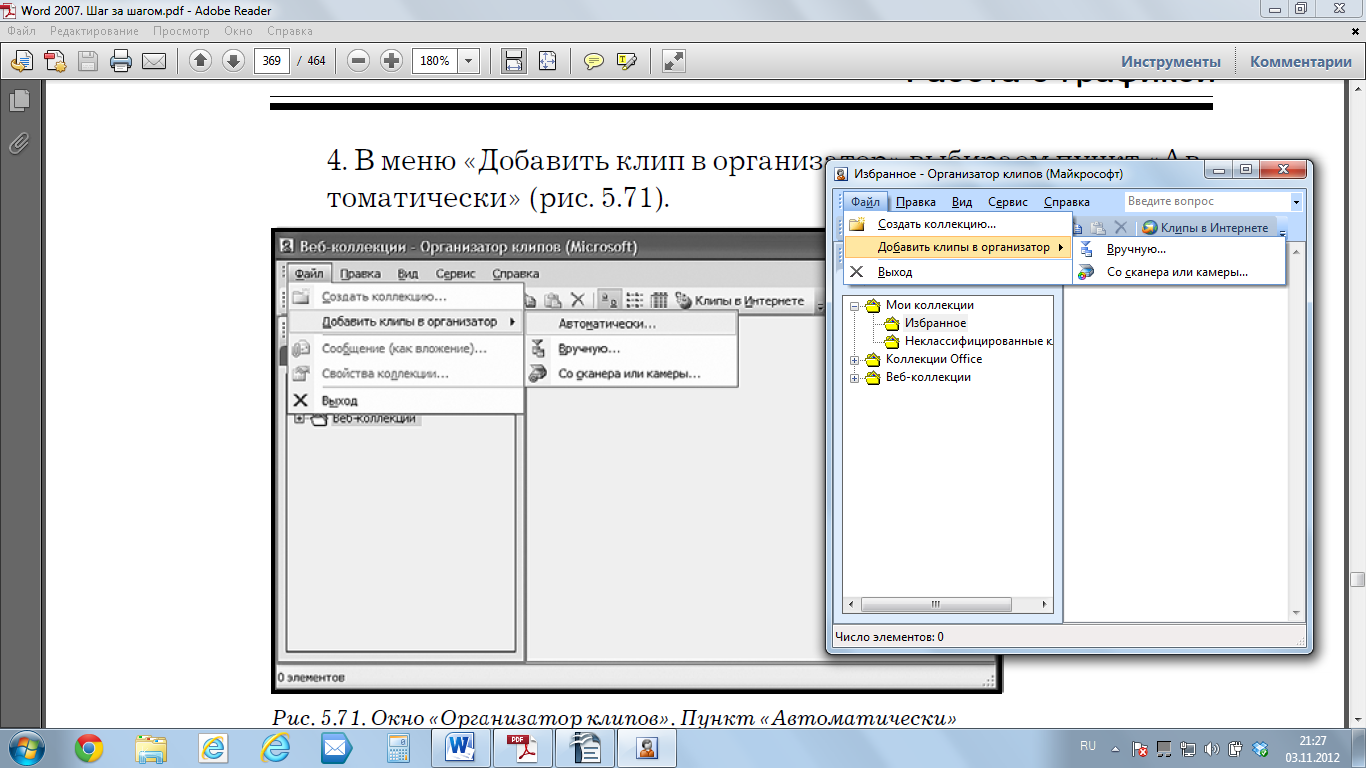Viewport: 1366px width, 768px height.
Task: Open the Справка menu in Clip Organizer
Action: [x=1066, y=202]
